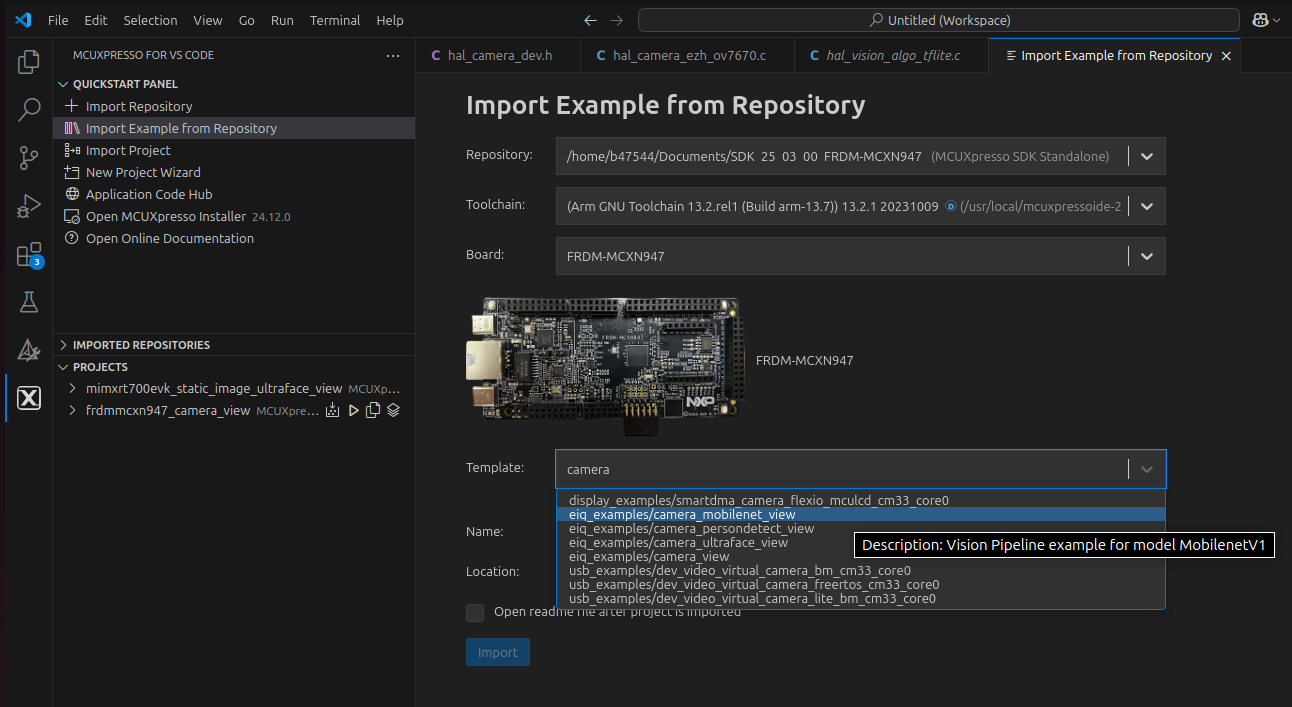This screenshot has height=707, width=1292.
Task: Open the Source Control view
Action: click(29, 157)
